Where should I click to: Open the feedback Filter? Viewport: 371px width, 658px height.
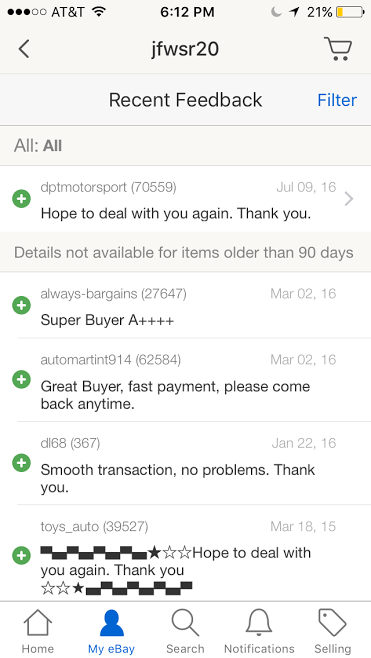337,100
